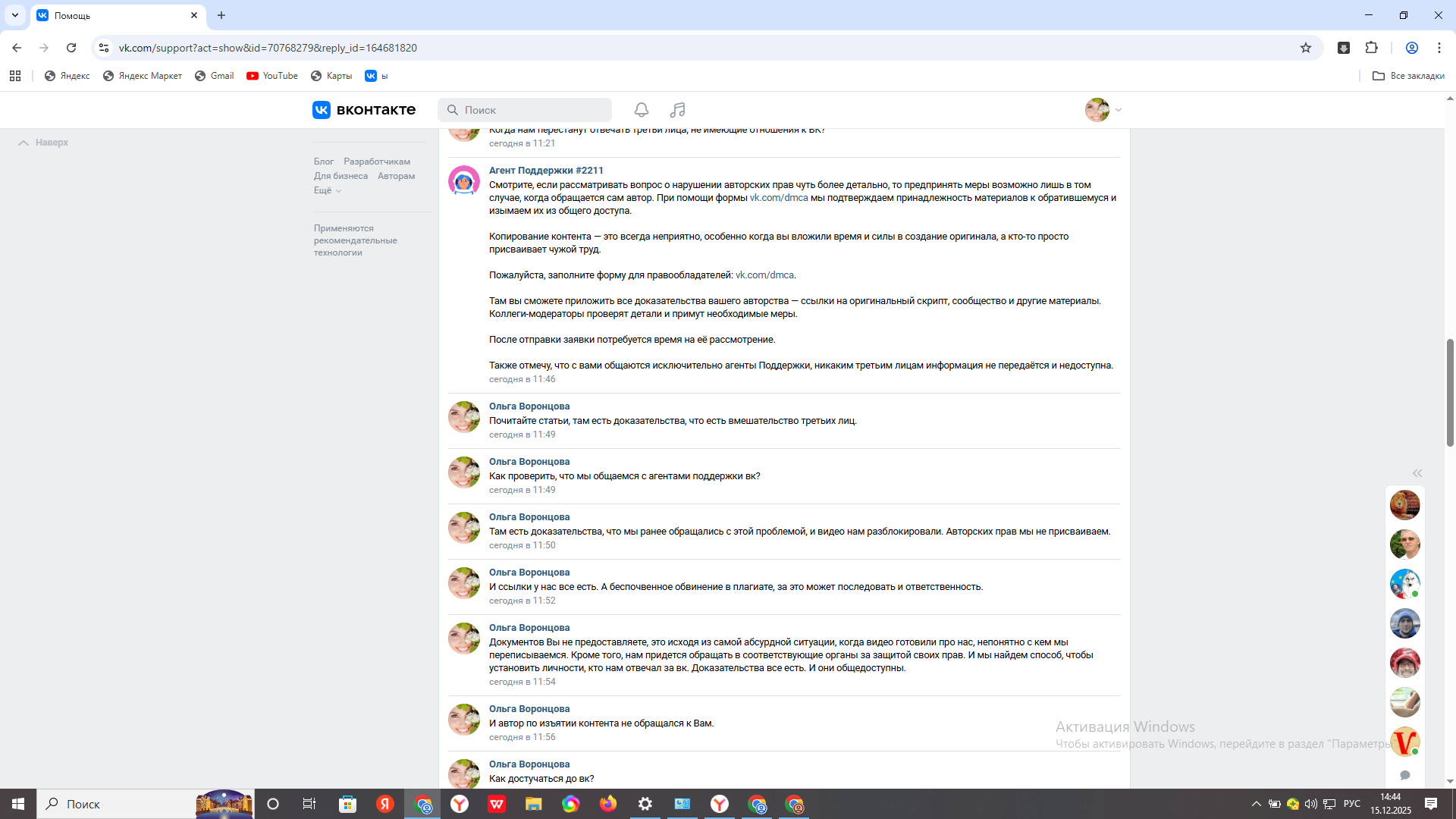Open "Разработчикам" footer link
Image resolution: width=1456 pixels, height=819 pixels.
tap(376, 162)
